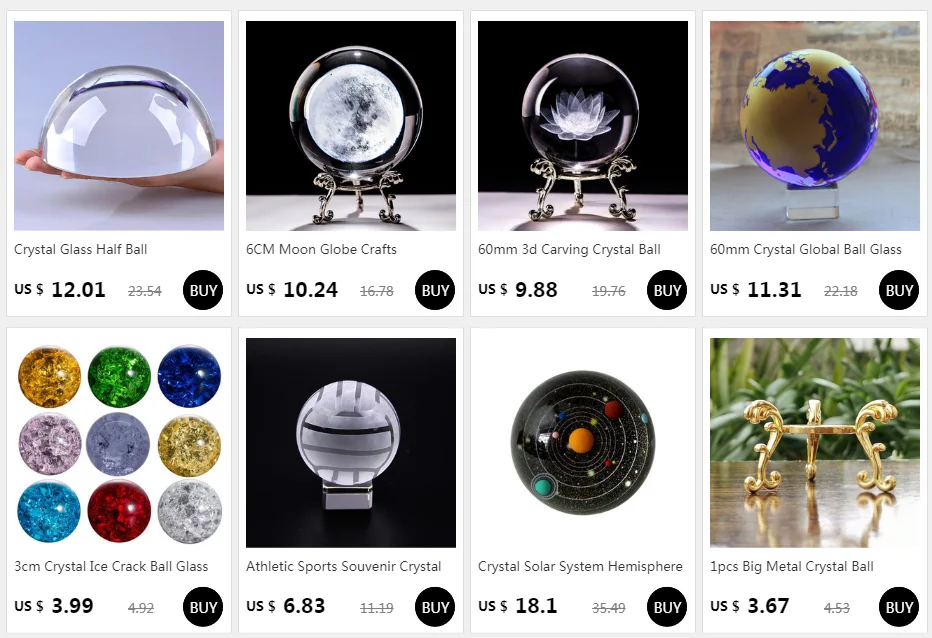Screen dimensions: 932x638
Task: Open the Crystal Solar System Hemisphere title link
Action: [580, 567]
